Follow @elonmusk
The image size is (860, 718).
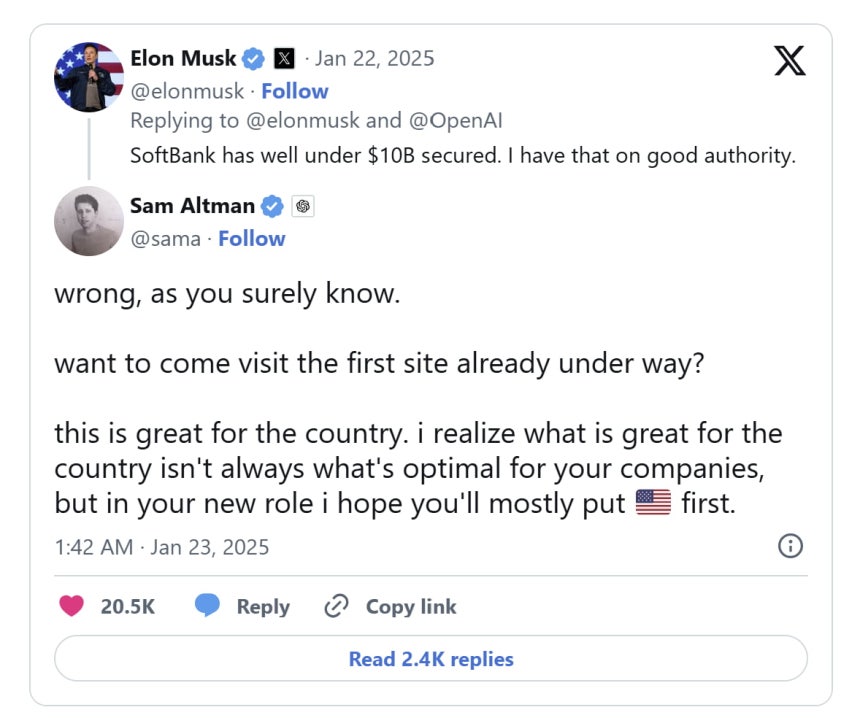(295, 91)
